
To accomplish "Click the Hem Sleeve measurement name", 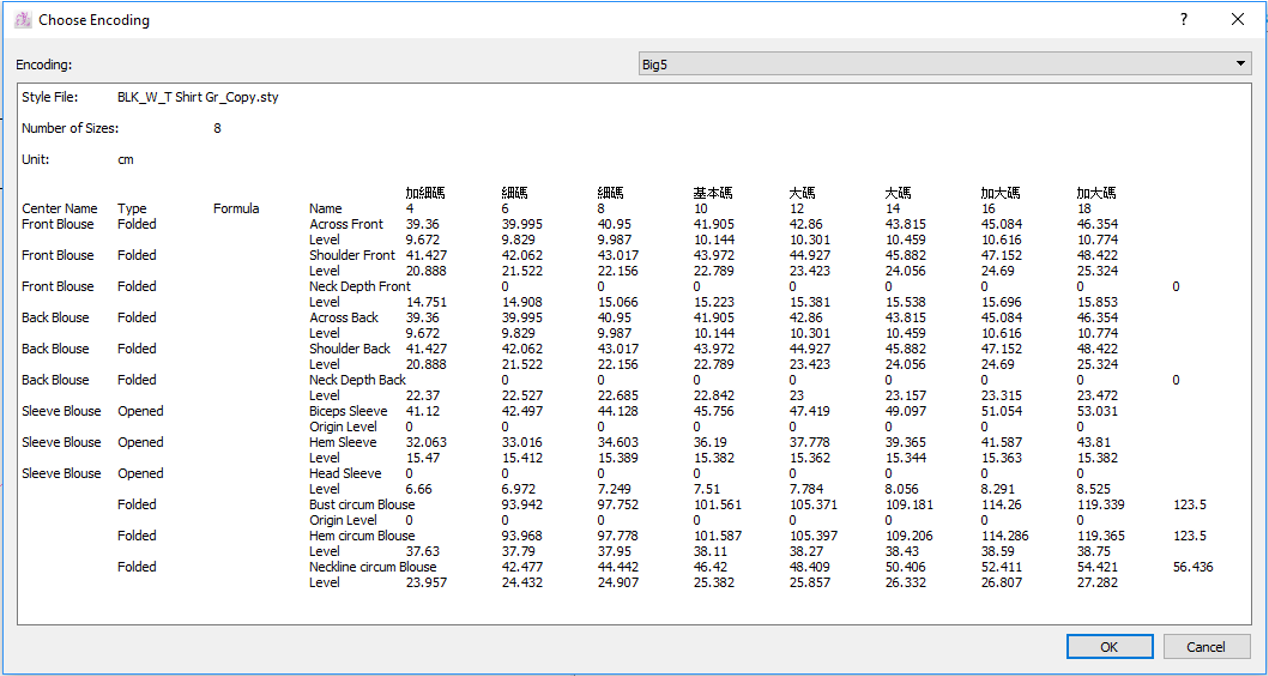I will (x=343, y=442).
